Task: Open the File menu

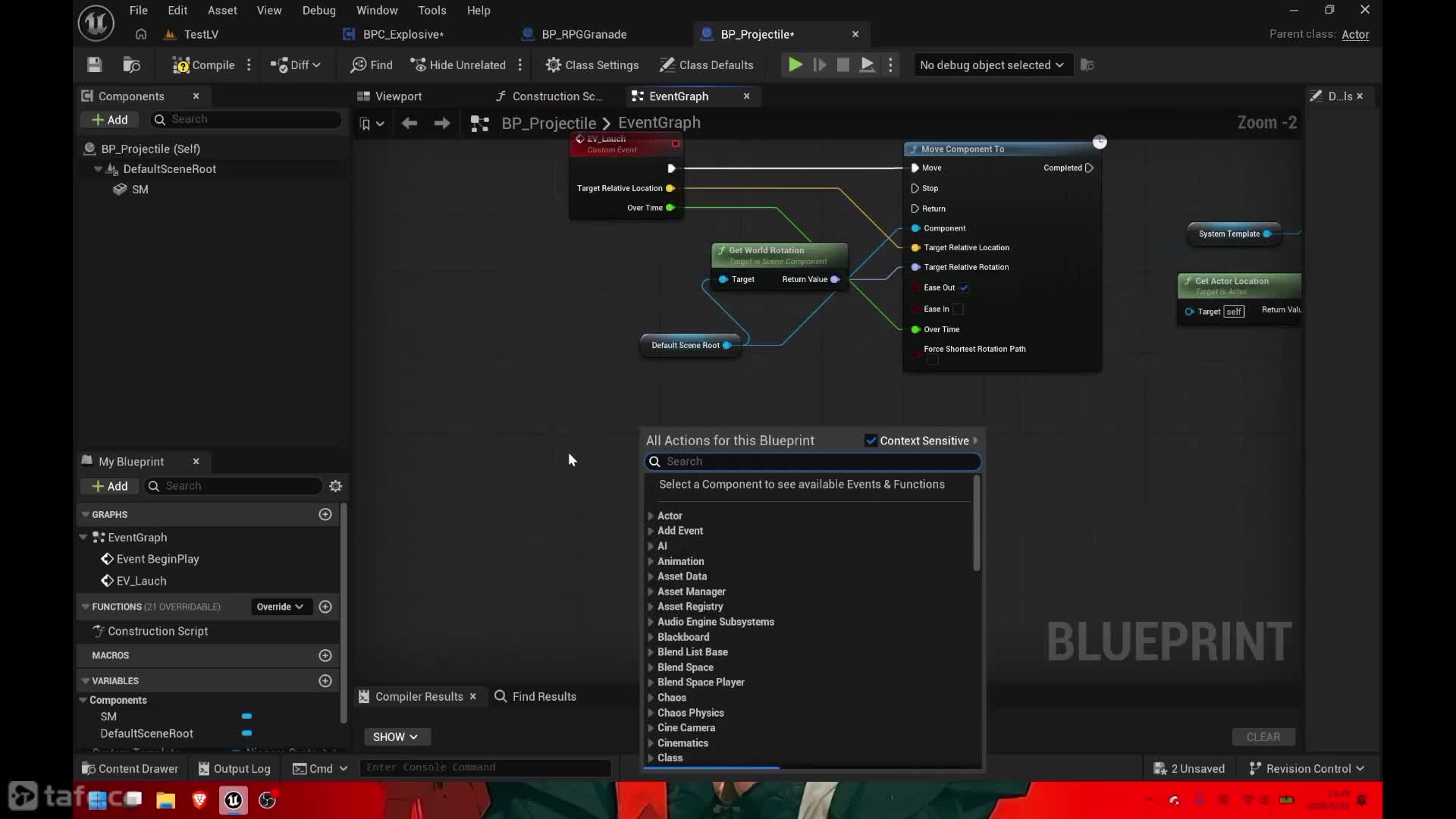Action: pyautogui.click(x=139, y=11)
